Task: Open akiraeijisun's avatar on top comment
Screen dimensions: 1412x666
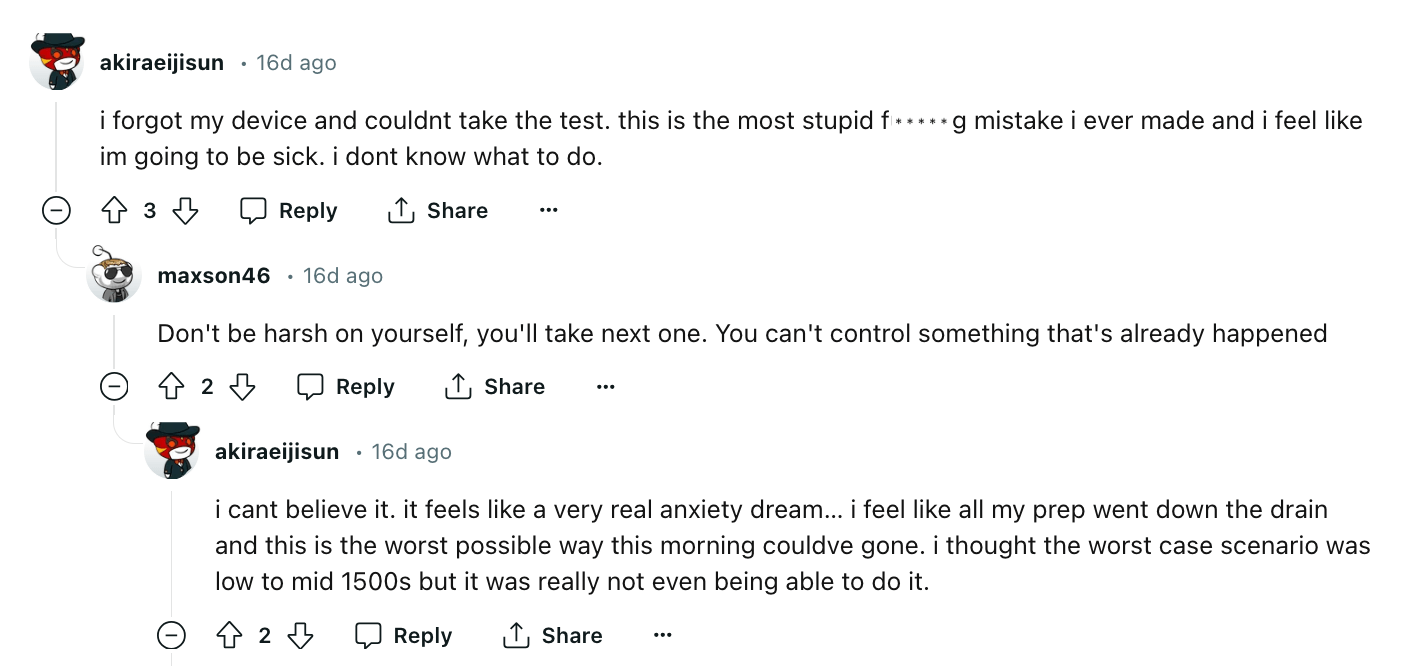Action: tap(57, 62)
